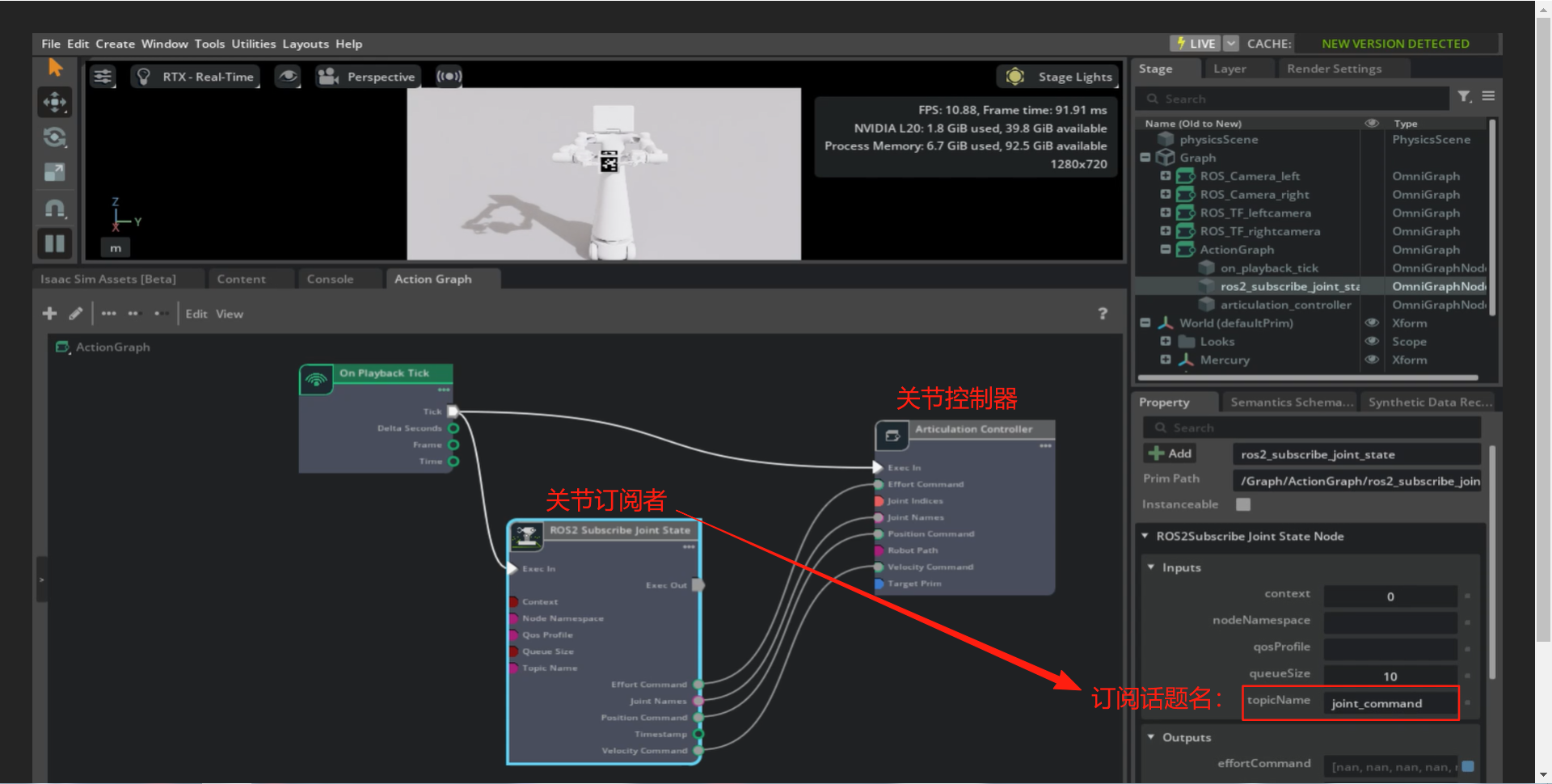Viewport: 1552px width, 784px height.
Task: Open the RTX - Real-Time renderer menu
Action: click(x=196, y=77)
